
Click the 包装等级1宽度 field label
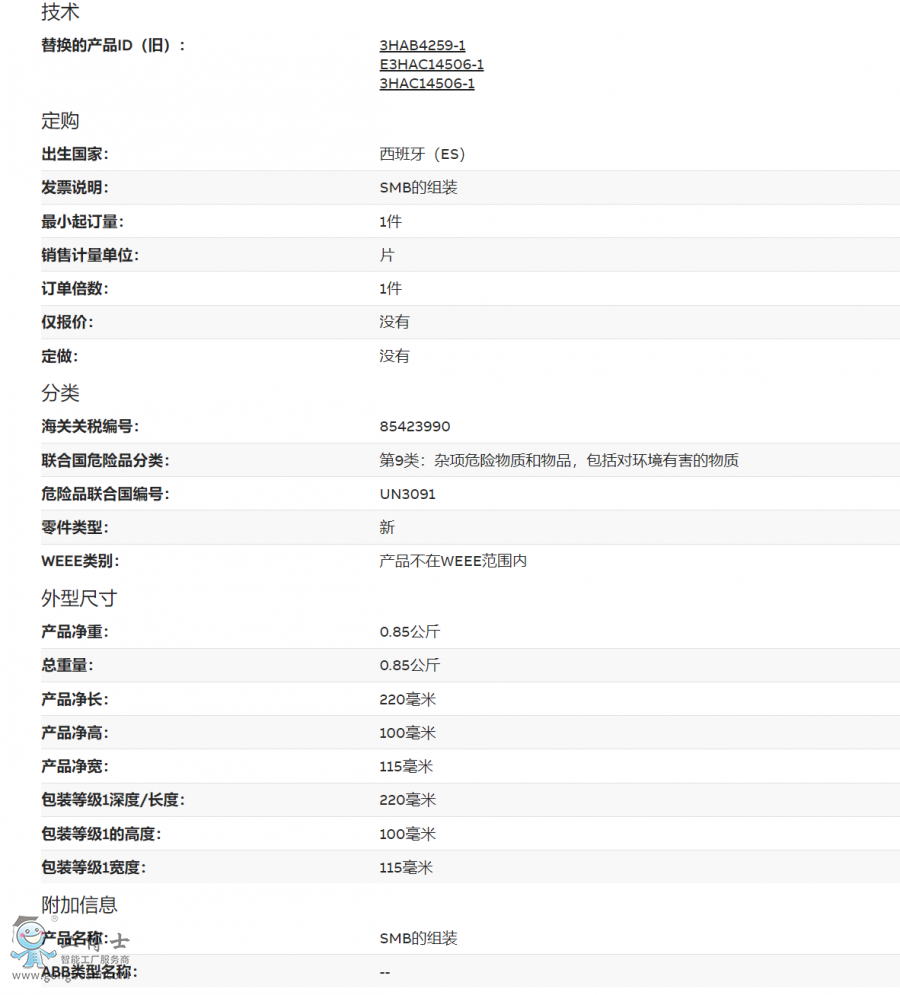[100, 868]
